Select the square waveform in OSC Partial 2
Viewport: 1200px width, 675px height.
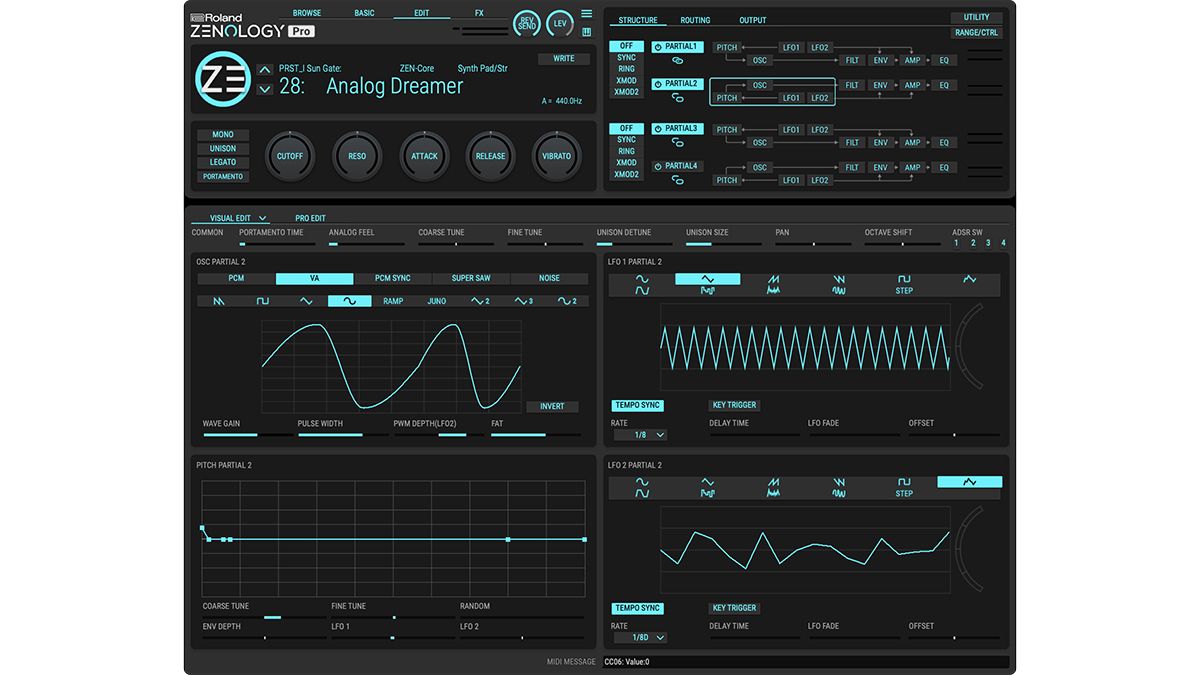(263, 301)
